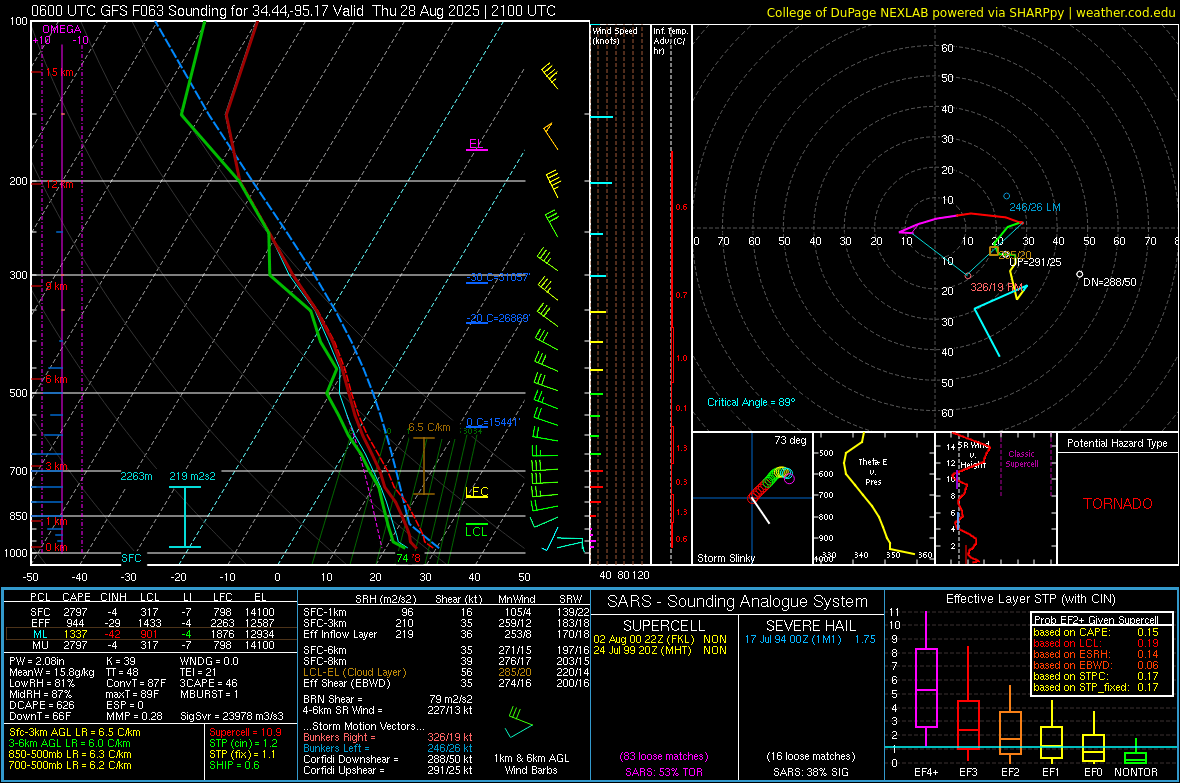Click 'Sfc-3km AGL LR = 6.5 C/km'
1180x783 pixels.
click(75, 732)
